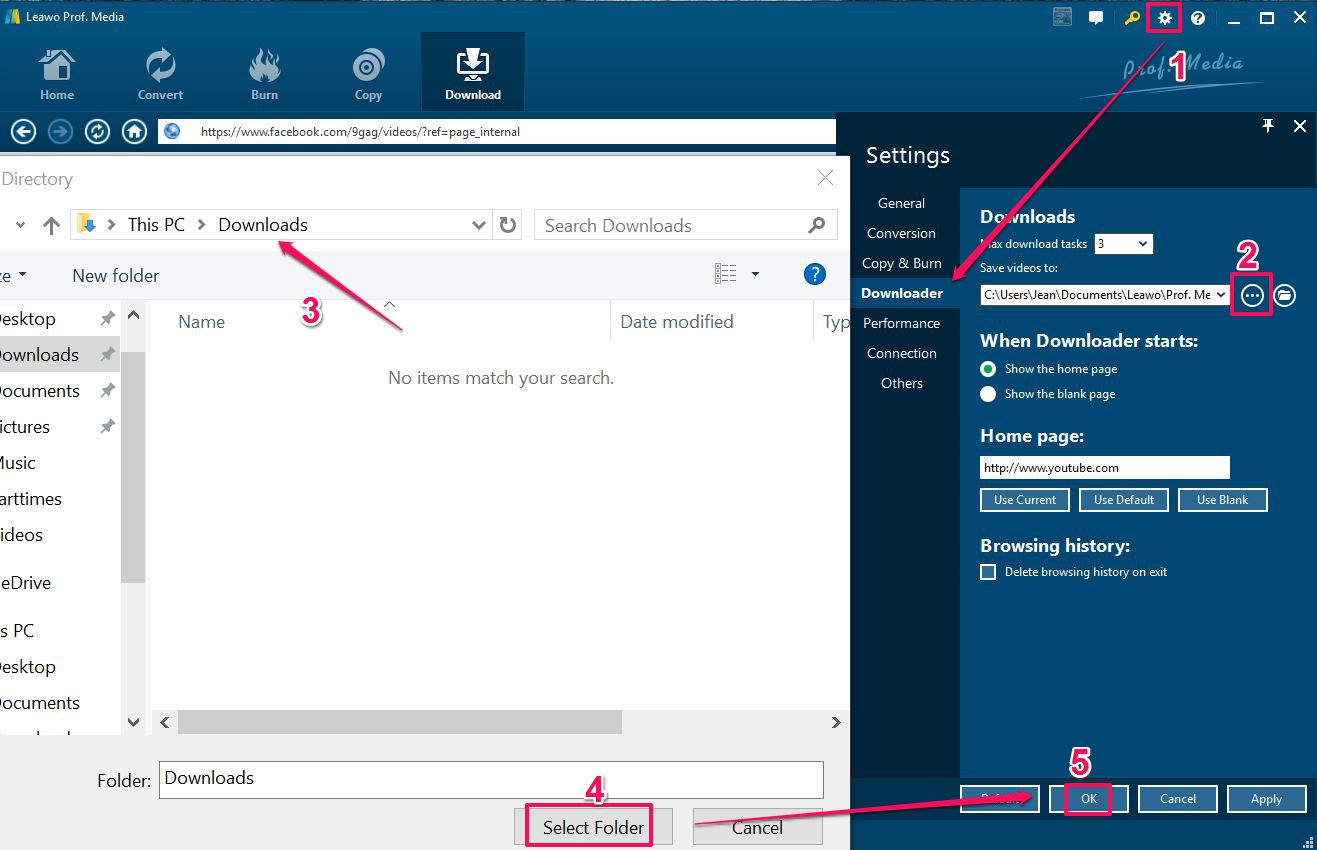Screen dimensions: 1317x850
Task: Click the Home page URL field
Action: click(x=1105, y=467)
